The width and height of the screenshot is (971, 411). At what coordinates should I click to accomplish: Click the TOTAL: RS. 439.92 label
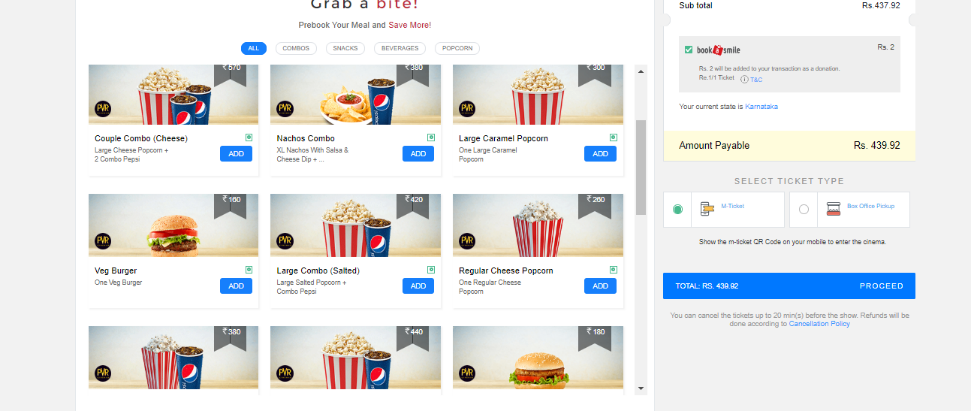(x=707, y=286)
